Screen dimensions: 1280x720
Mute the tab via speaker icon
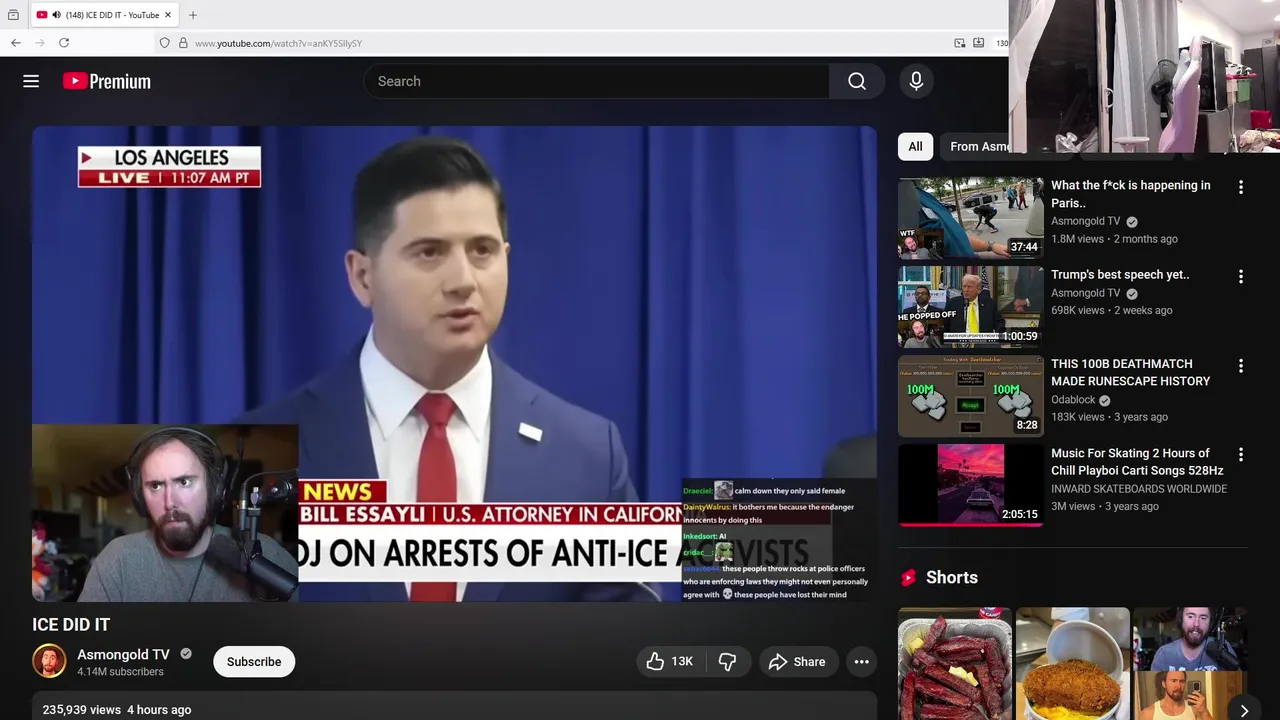pos(56,15)
